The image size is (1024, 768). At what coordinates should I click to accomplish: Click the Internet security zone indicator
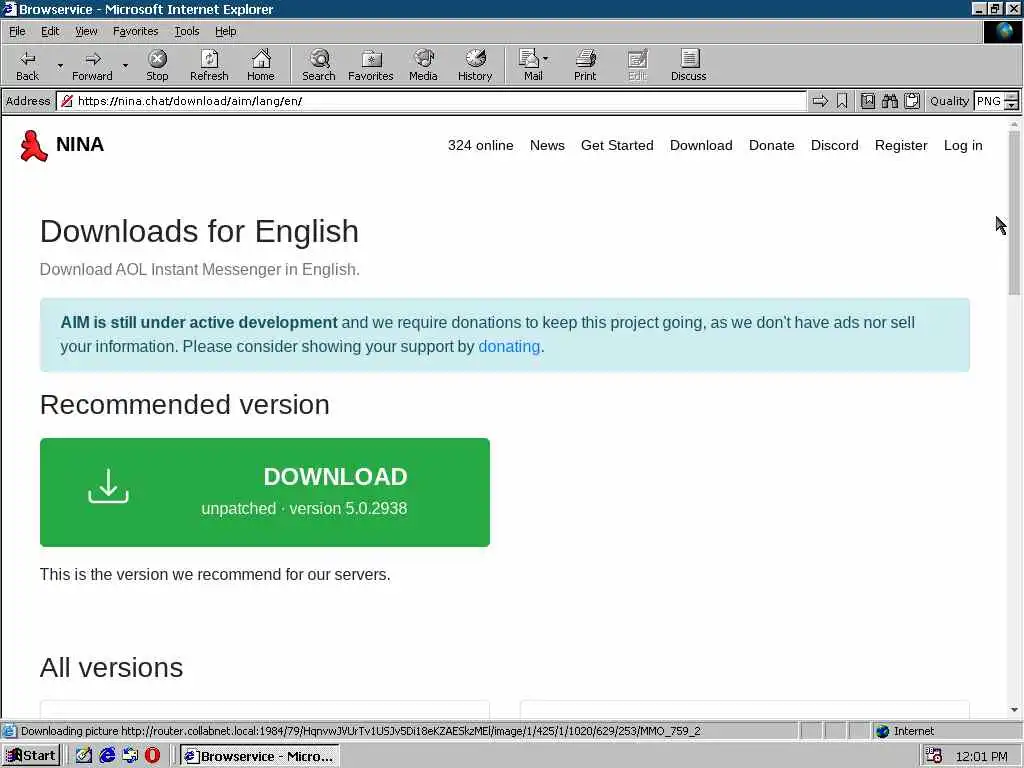coord(904,731)
